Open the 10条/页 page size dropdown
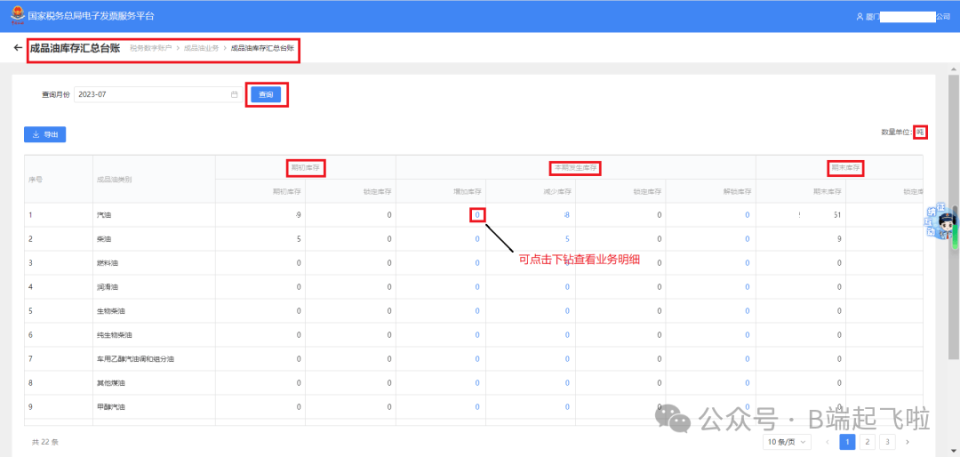 tap(787, 442)
